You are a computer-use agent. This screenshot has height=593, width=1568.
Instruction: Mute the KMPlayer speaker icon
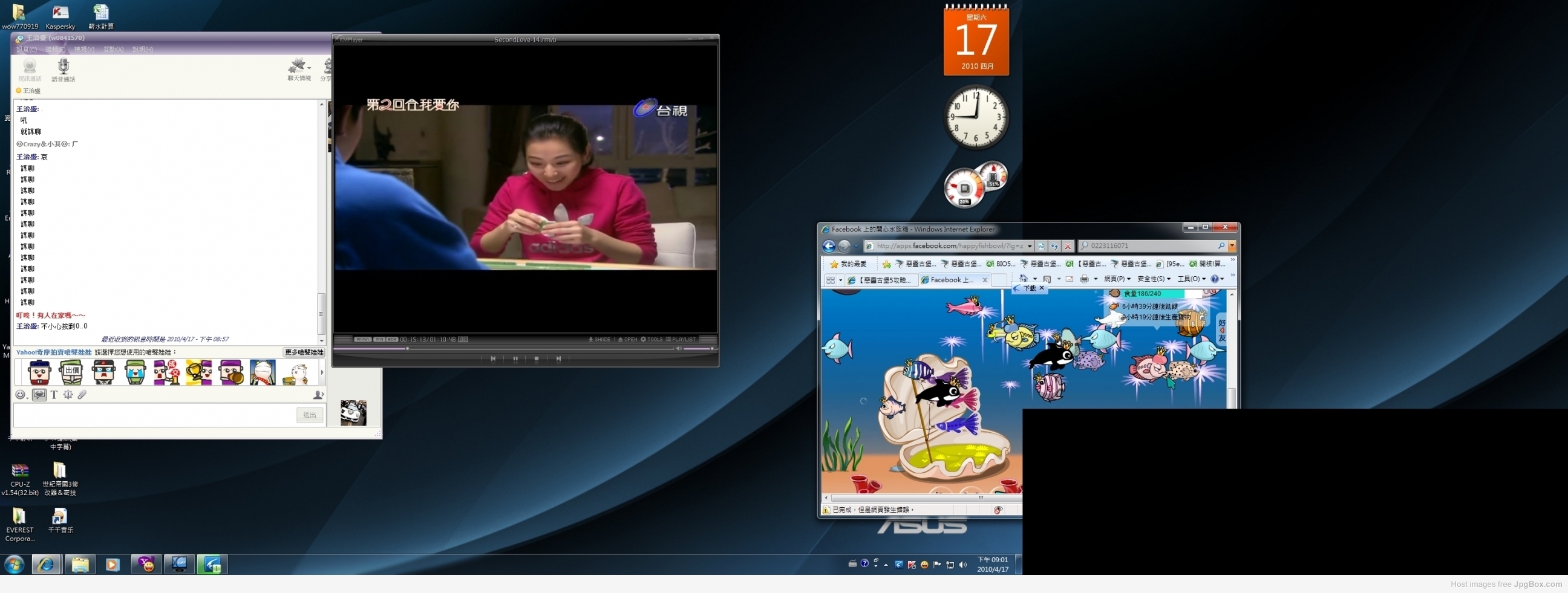679,349
